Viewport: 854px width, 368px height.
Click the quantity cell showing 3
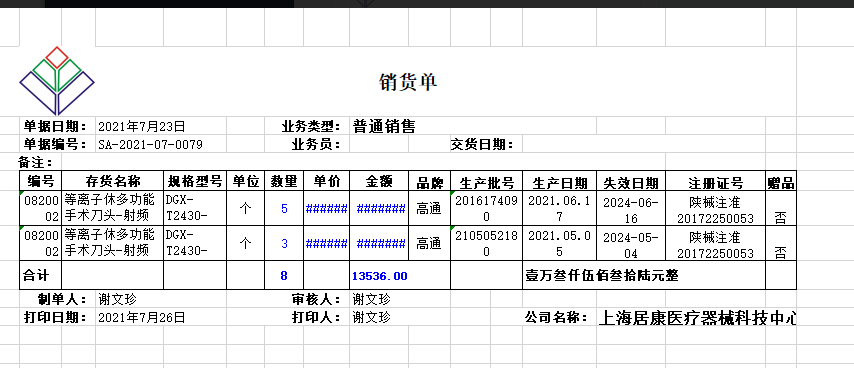[284, 243]
